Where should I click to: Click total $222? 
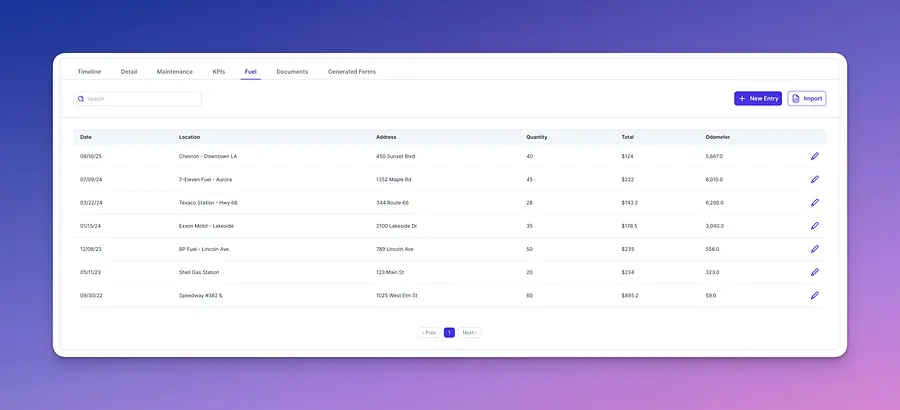coord(628,179)
